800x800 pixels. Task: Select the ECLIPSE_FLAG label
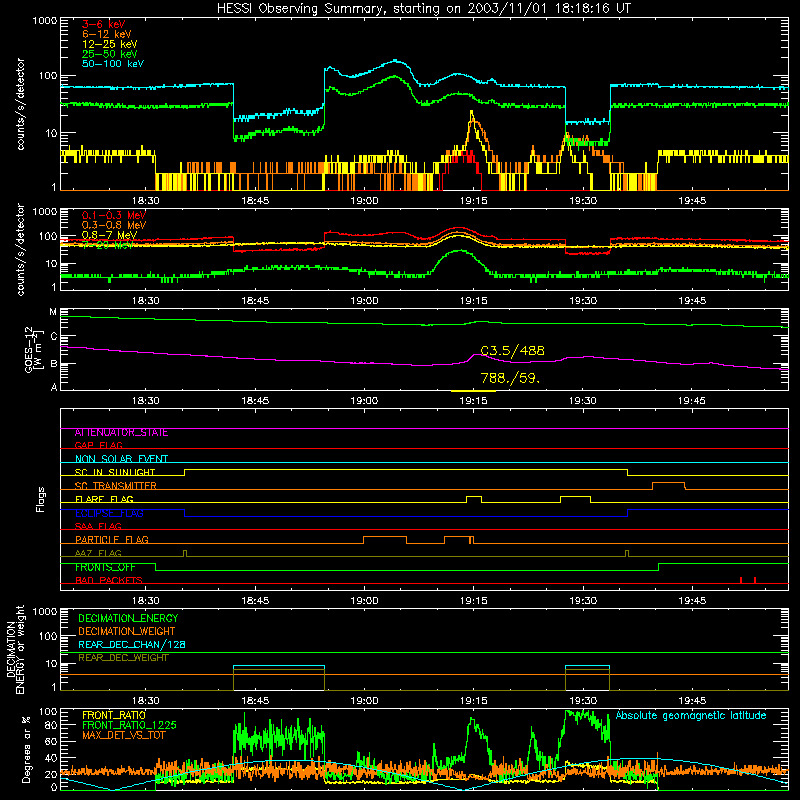[x=109, y=513]
